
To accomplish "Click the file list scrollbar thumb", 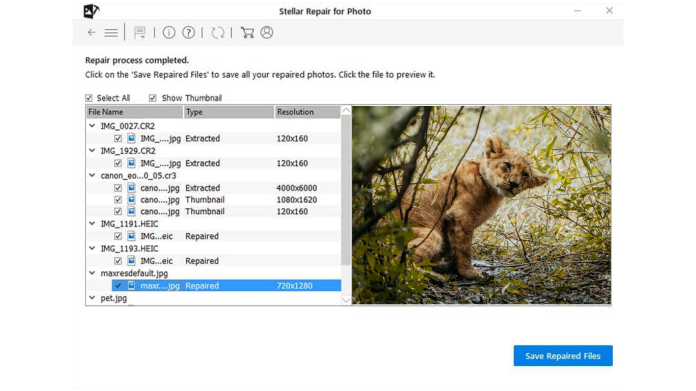I will point(346,191).
